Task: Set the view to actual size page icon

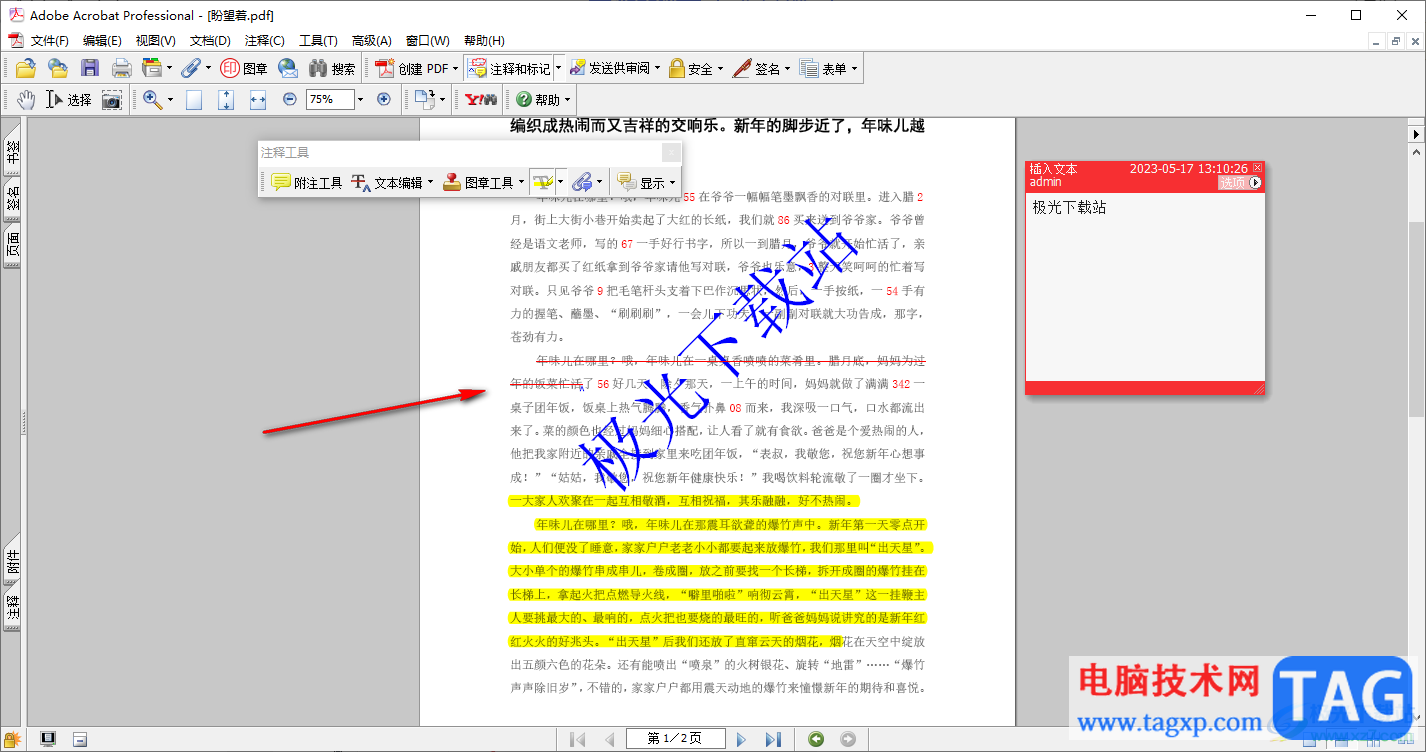Action: [194, 99]
